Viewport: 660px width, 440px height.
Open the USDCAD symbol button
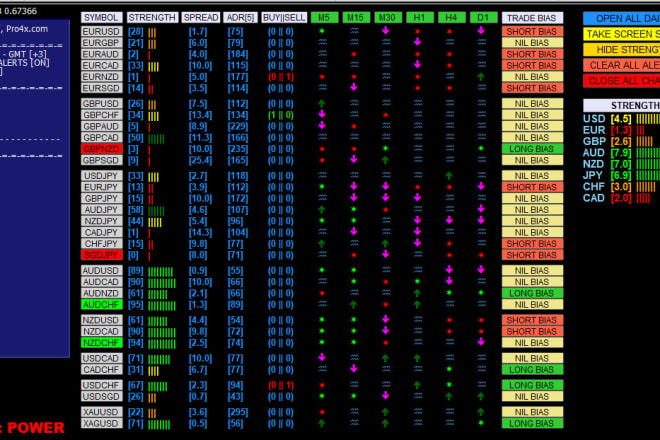(x=101, y=358)
